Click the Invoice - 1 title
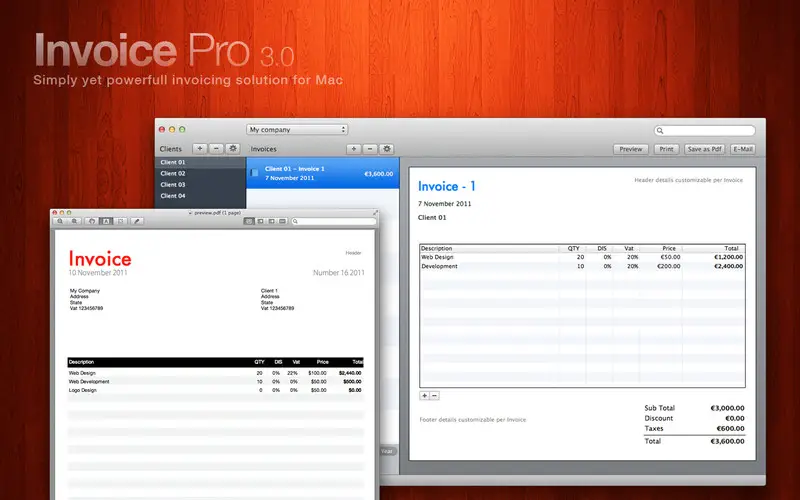The width and height of the screenshot is (800, 500). 446,186
